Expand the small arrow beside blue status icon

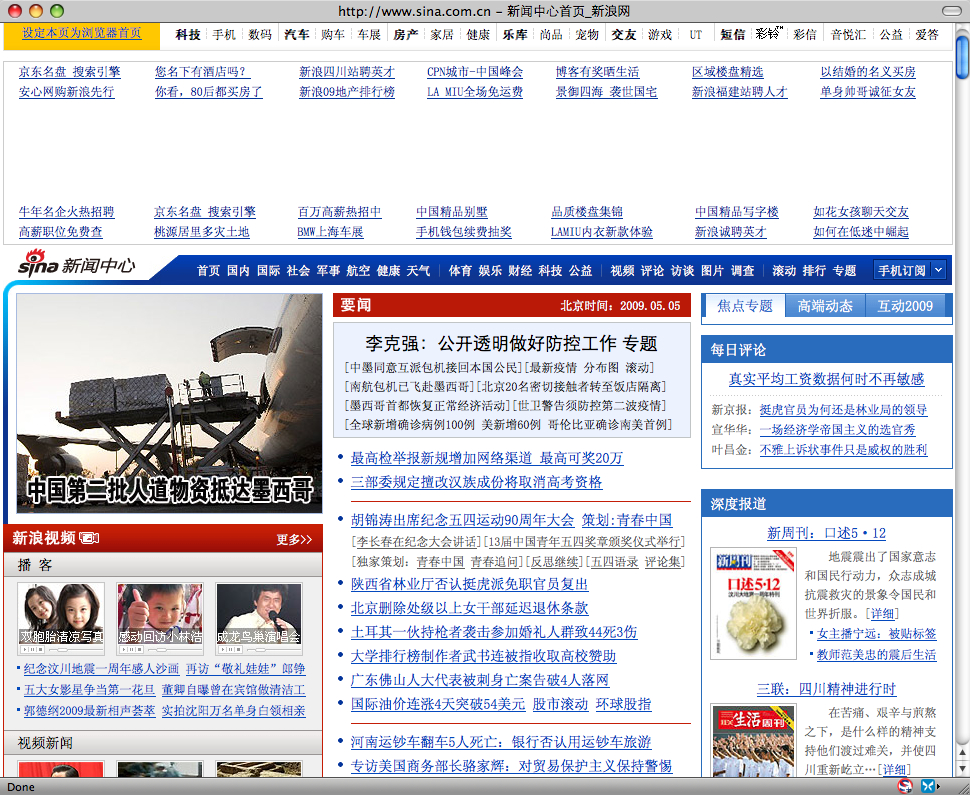coord(938,786)
